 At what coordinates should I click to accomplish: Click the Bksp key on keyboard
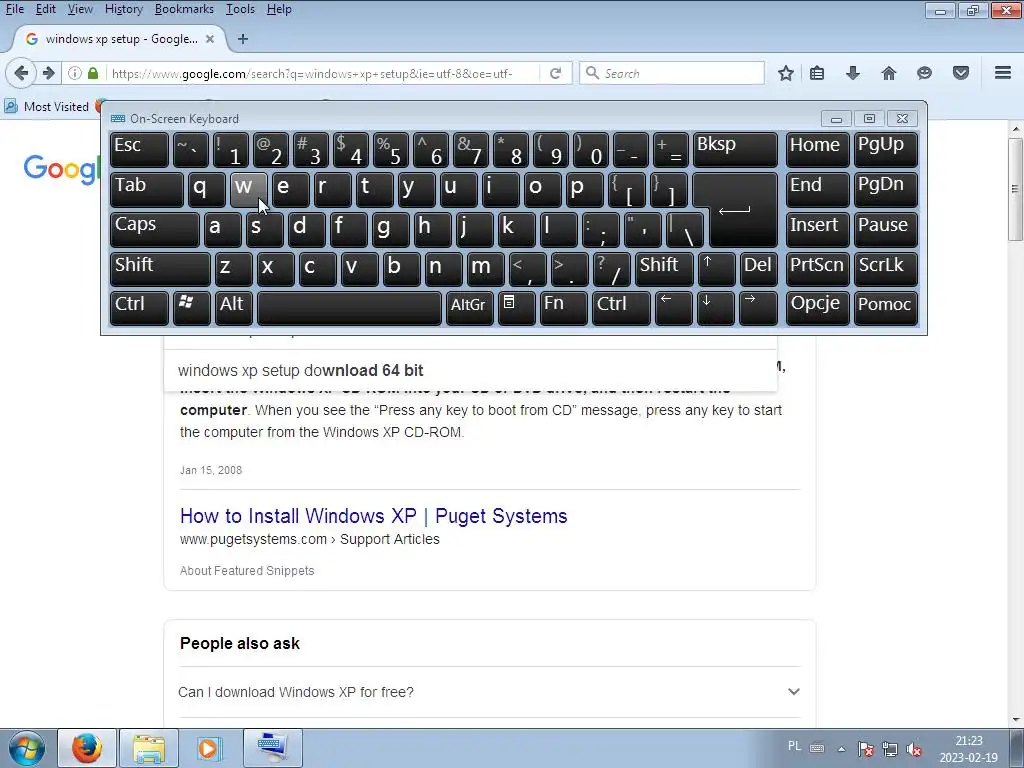(735, 150)
